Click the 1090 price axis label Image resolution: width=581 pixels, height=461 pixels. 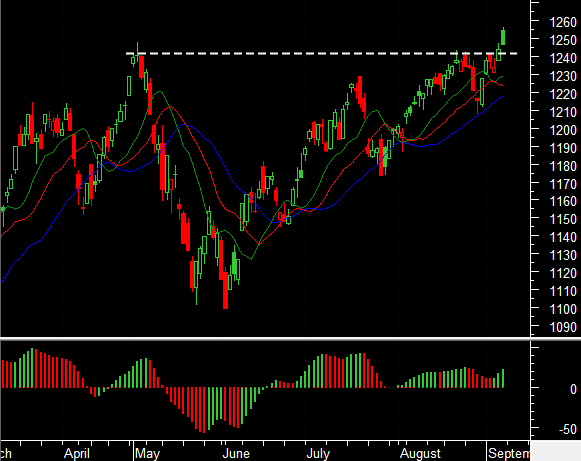[563, 327]
